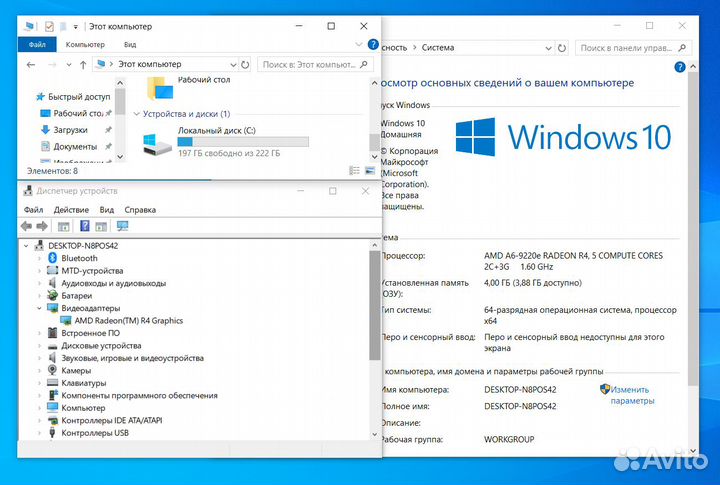Image resolution: width=720 pixels, height=485 pixels.
Task: Click the AMD A6-9220e processor text
Action: 573,261
